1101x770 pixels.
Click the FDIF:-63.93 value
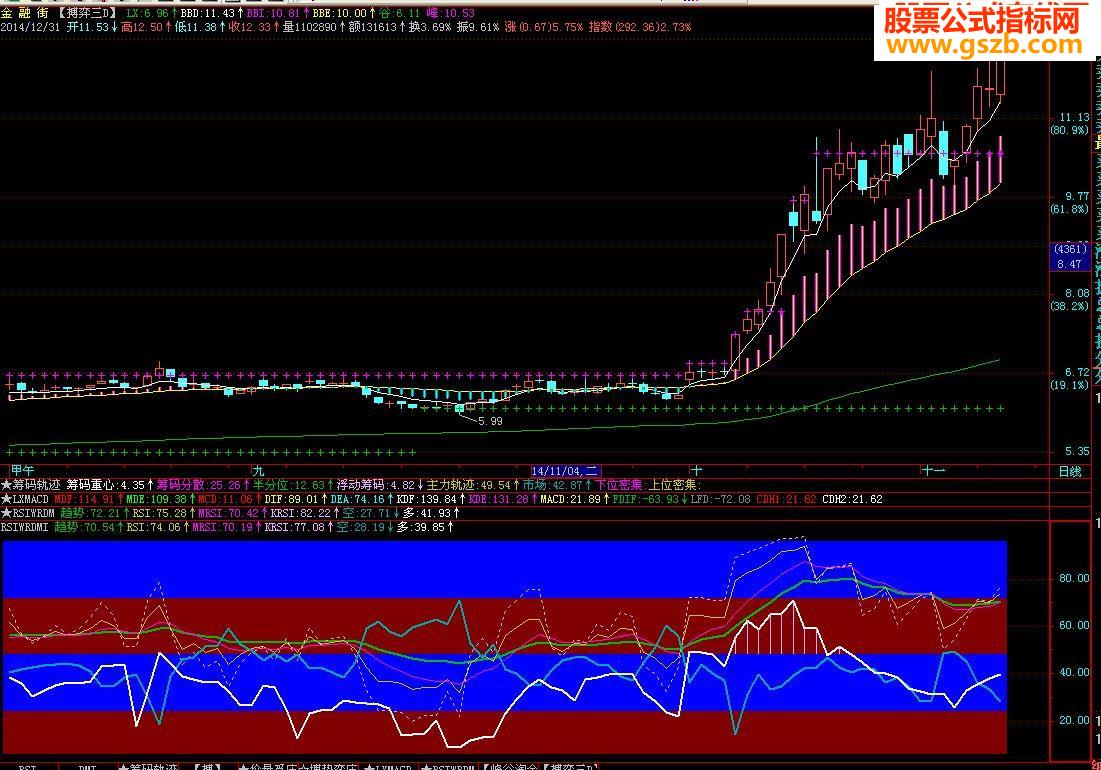click(x=645, y=499)
